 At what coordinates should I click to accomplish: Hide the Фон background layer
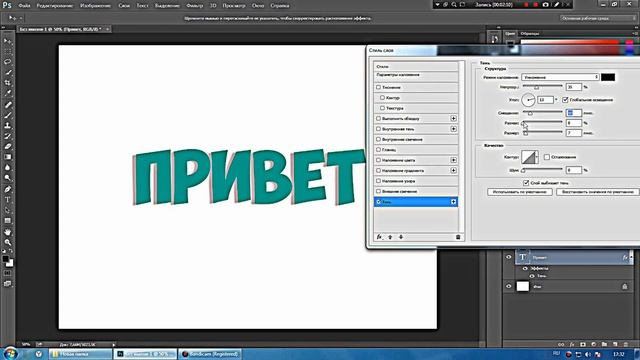pos(509,287)
